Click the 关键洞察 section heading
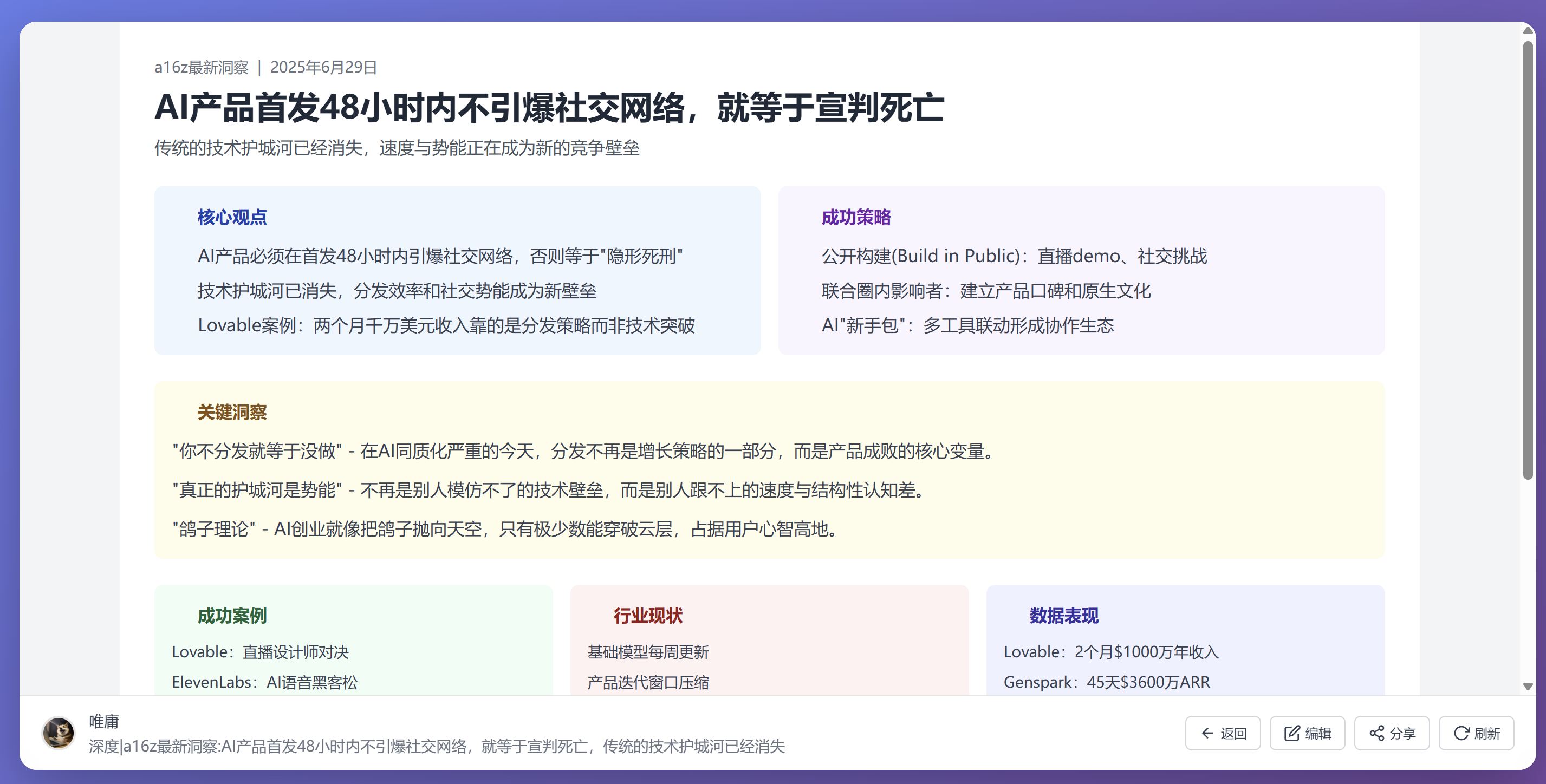The width and height of the screenshot is (1546, 784). click(232, 412)
